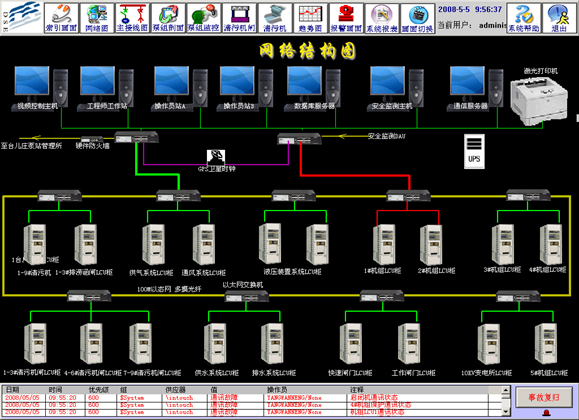Image resolution: width=579 pixels, height=420 pixels.
Task: Click the alarm list scroll down arrow
Action: [x=506, y=411]
